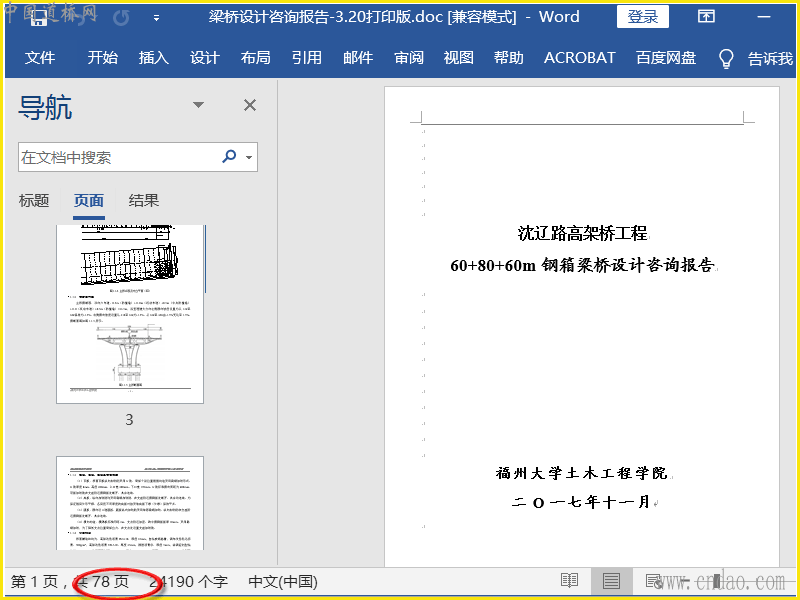The width and height of the screenshot is (800, 600).
Task: Click the 第 1 页，共 78 页 status entry
Action: pos(70,582)
